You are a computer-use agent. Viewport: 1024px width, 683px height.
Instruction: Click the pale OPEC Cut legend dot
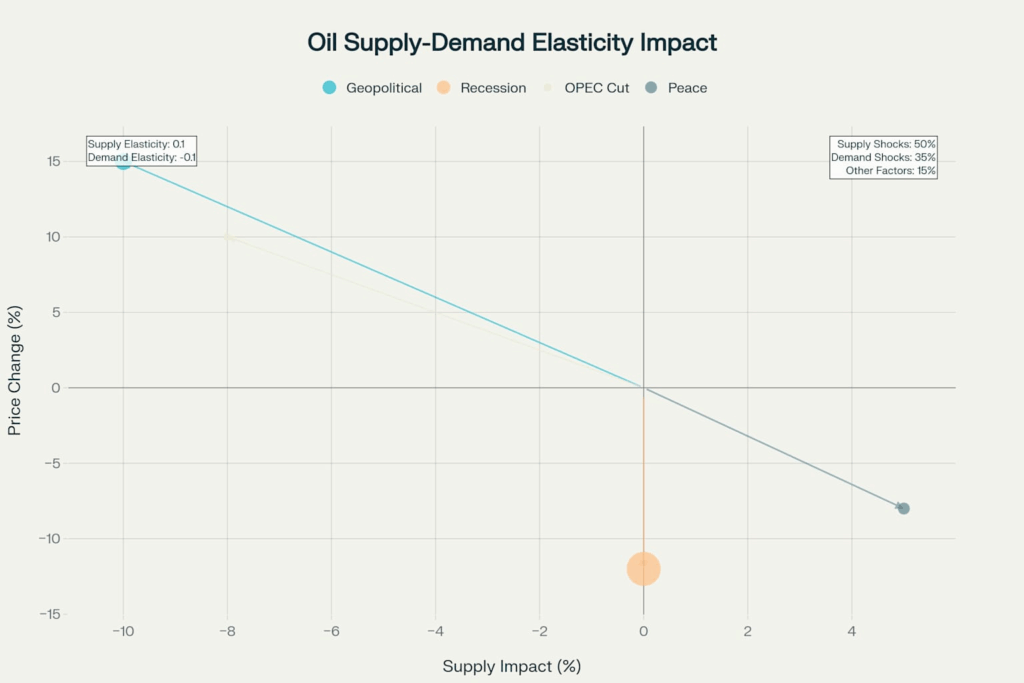pyautogui.click(x=547, y=88)
